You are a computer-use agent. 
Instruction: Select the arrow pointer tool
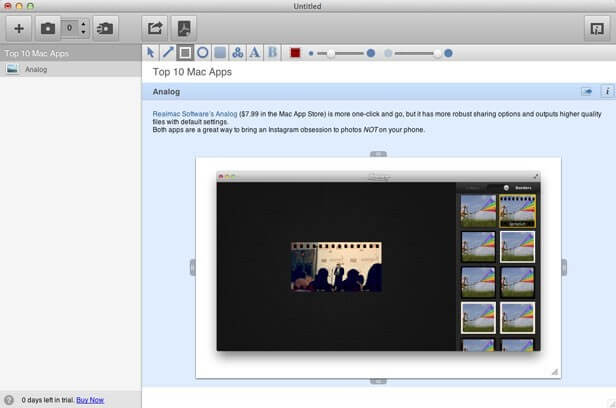tap(150, 53)
